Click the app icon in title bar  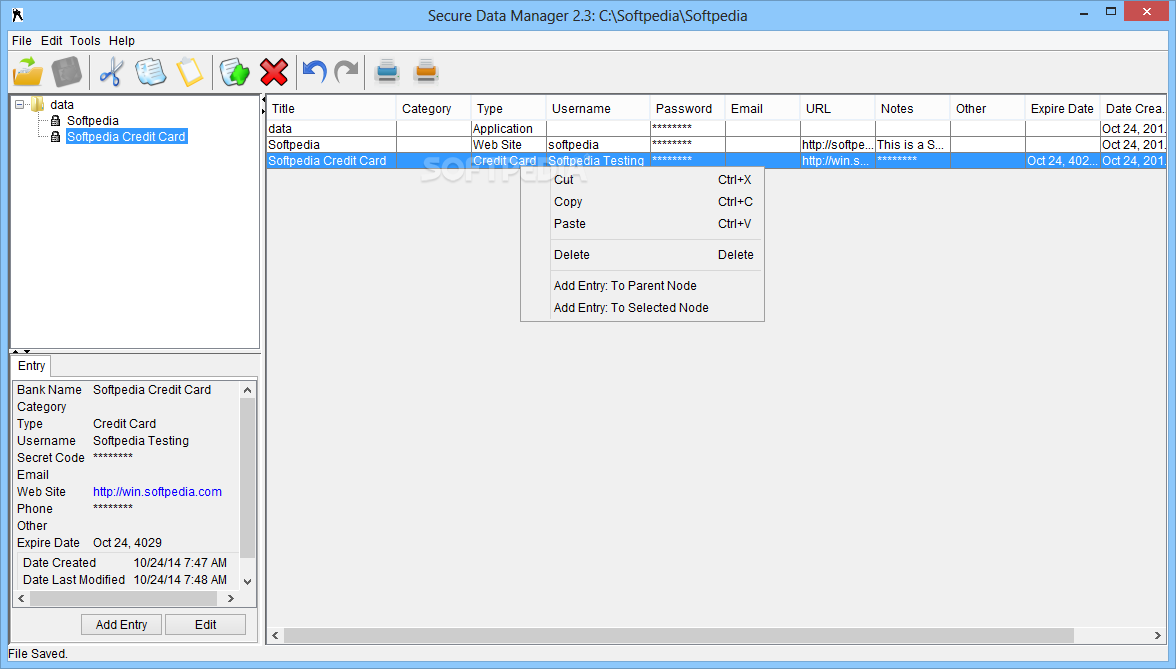click(x=17, y=15)
